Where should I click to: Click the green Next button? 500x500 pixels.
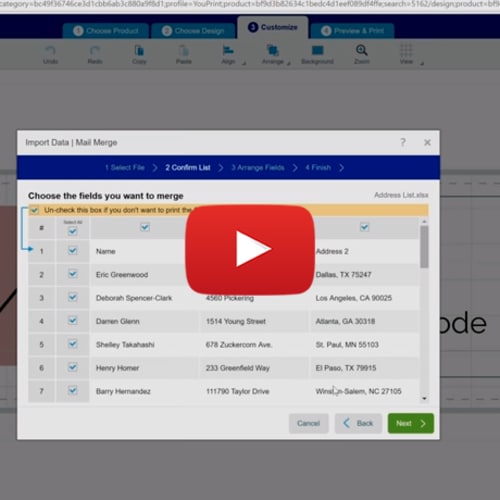coord(411,423)
